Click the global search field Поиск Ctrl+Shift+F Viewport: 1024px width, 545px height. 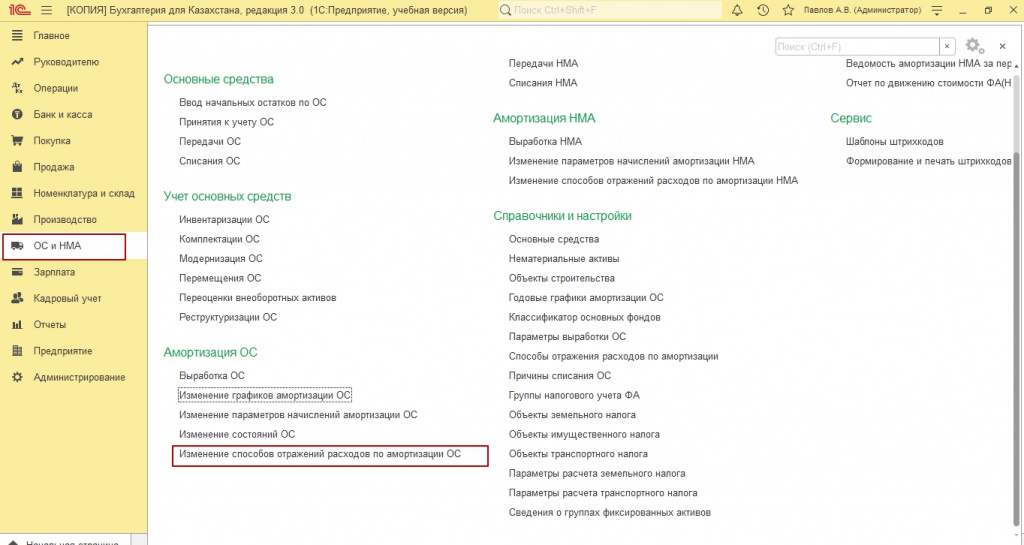coord(611,10)
